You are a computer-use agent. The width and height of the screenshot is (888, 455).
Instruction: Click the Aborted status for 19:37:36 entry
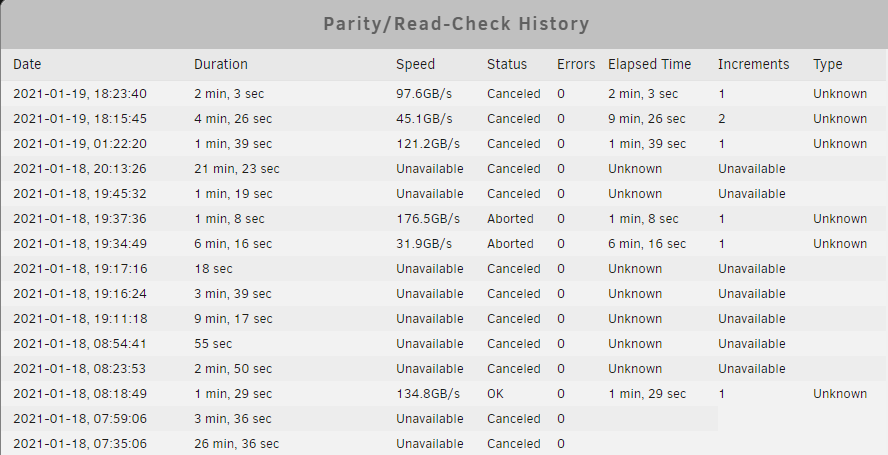[x=510, y=218]
